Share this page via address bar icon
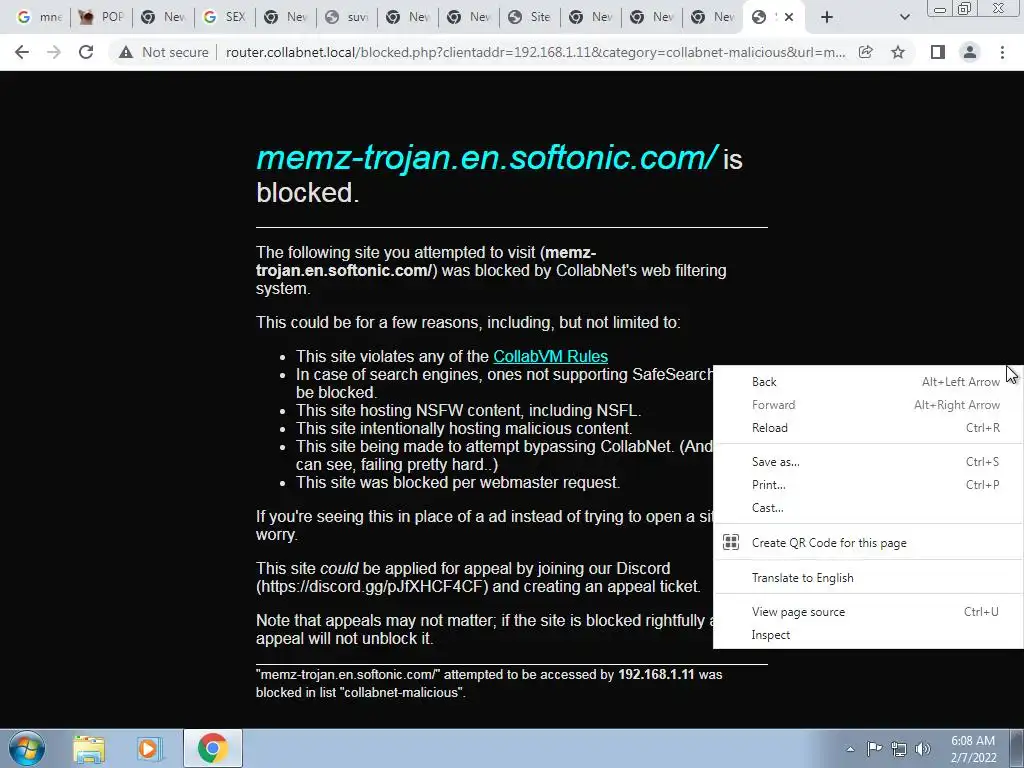This screenshot has height=768, width=1024. 866,52
